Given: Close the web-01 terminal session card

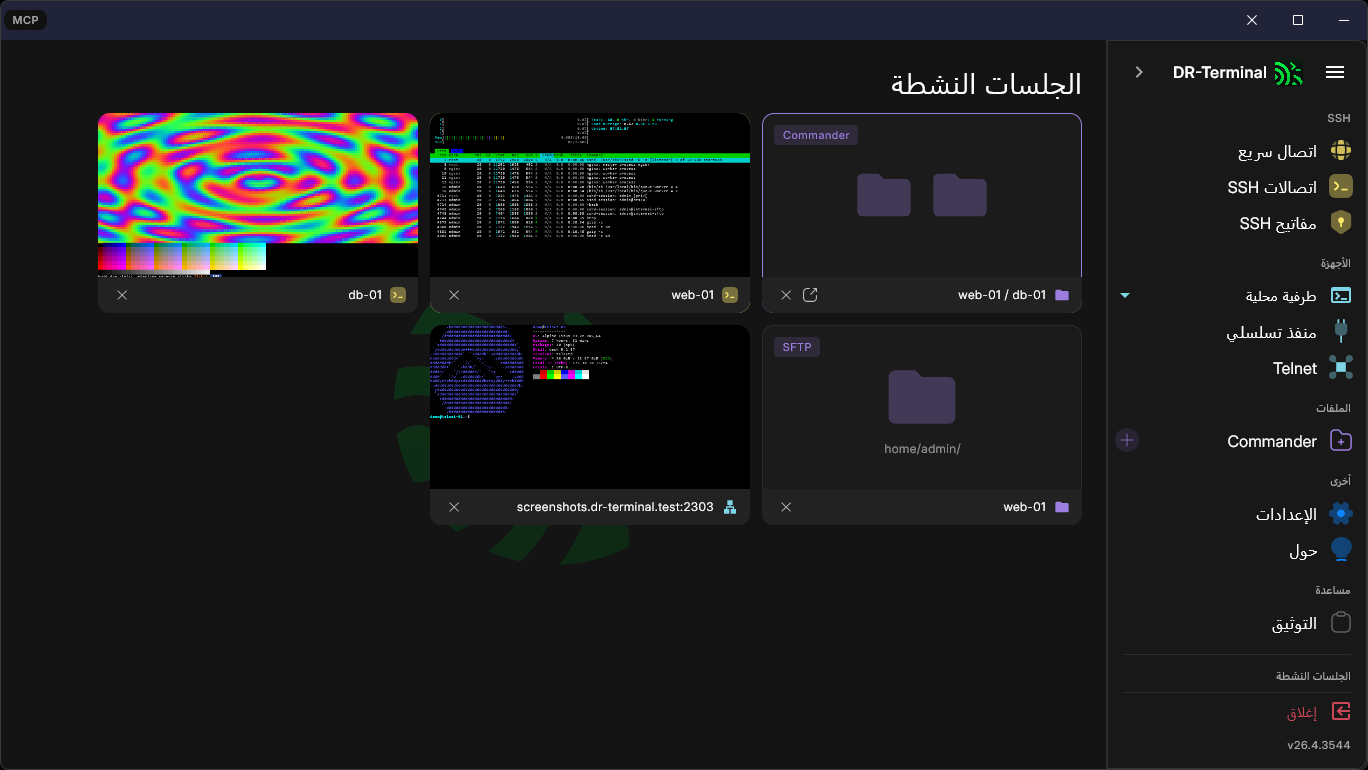Looking at the screenshot, I should [x=454, y=295].
